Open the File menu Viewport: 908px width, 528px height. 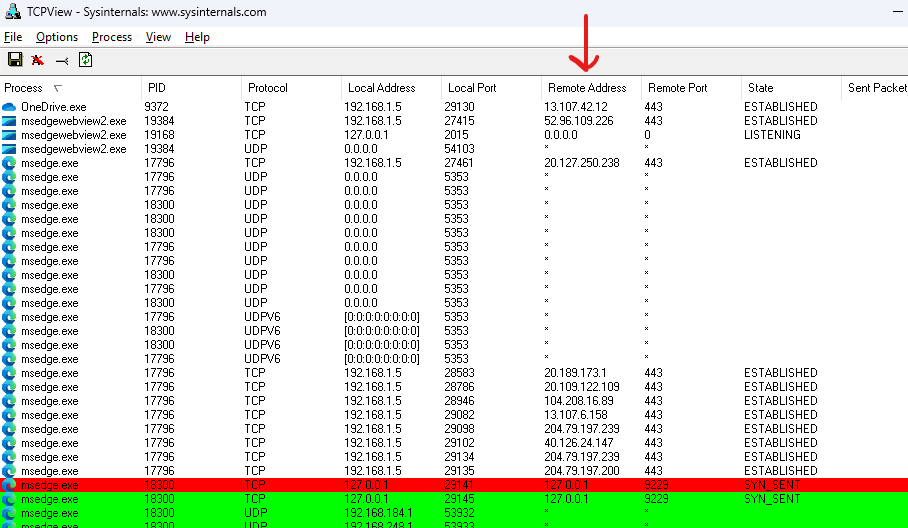click(13, 37)
